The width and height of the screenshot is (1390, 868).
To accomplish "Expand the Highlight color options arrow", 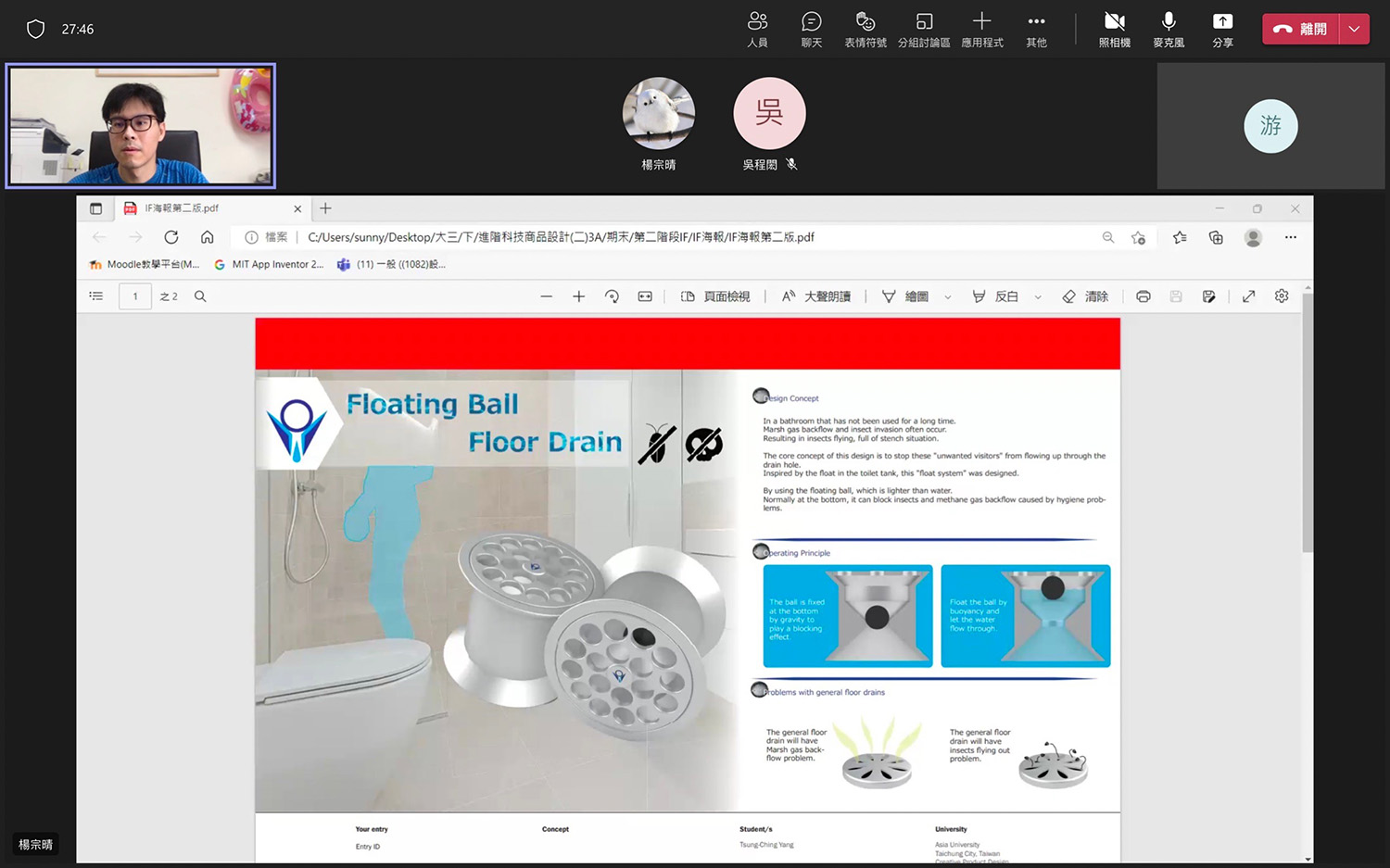I will pos(1038,297).
